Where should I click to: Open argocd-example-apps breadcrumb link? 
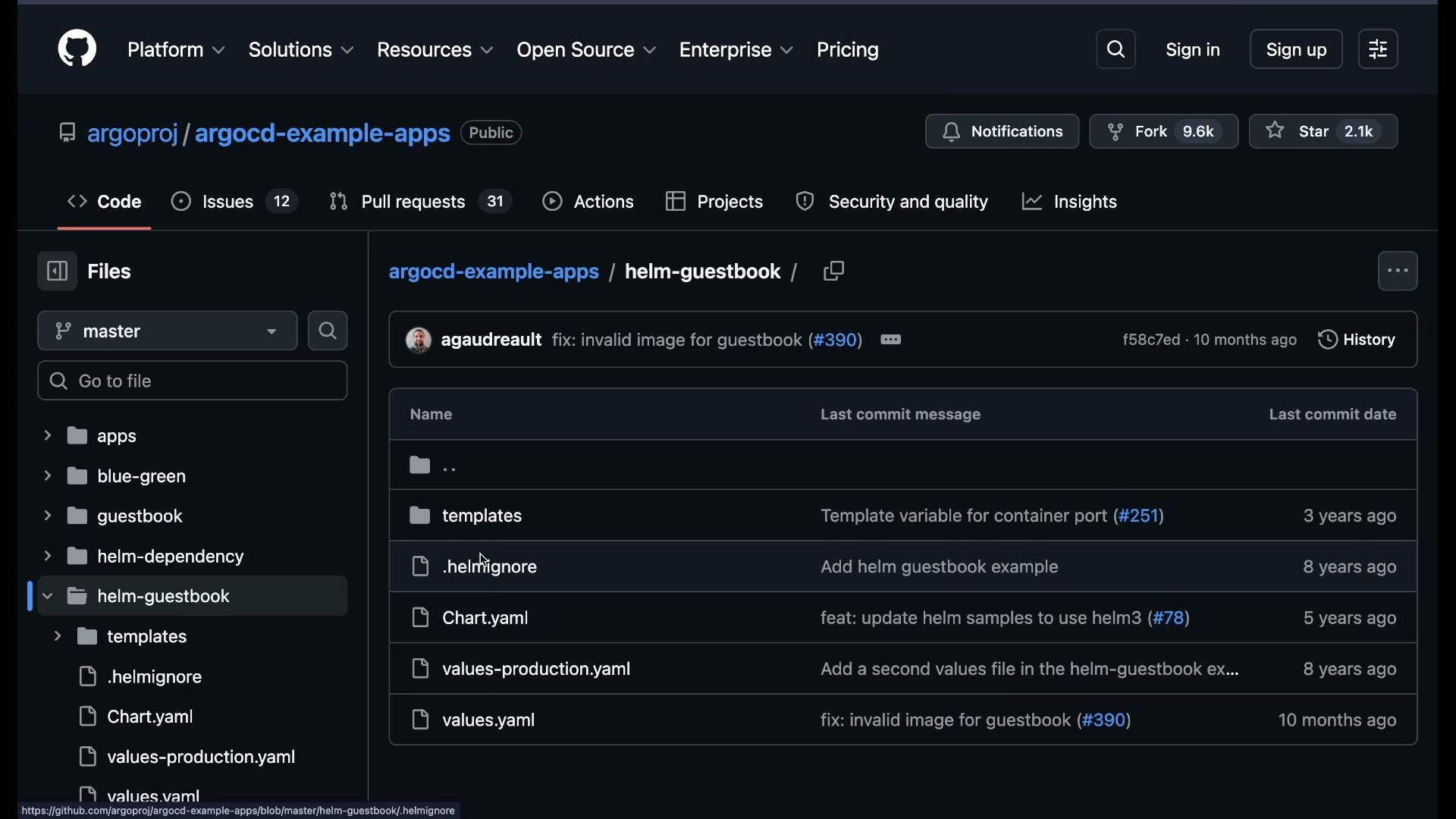(494, 271)
